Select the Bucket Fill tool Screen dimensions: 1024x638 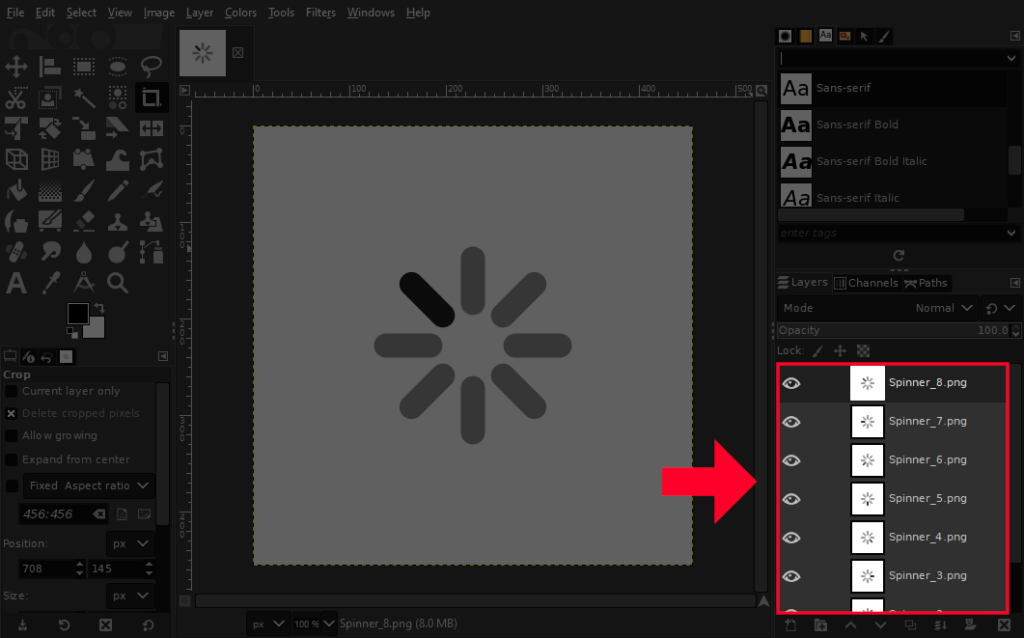click(x=16, y=190)
